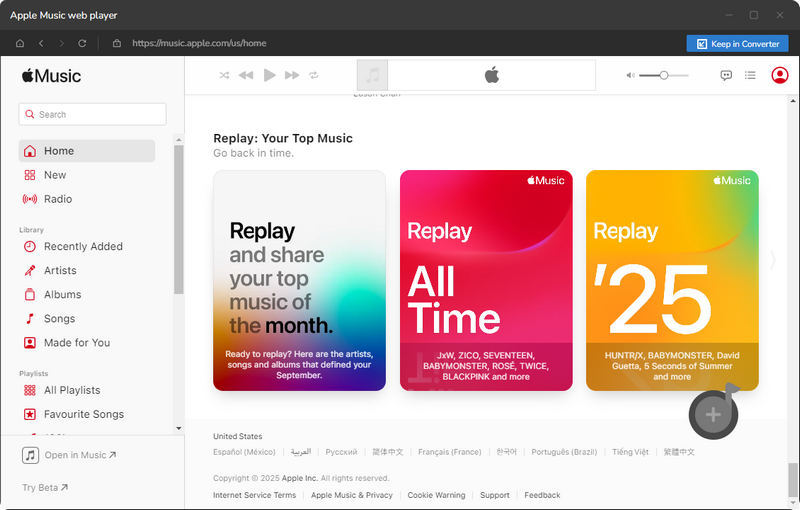This screenshot has width=800, height=510.
Task: Click the Artists microphone icon
Action: point(30,270)
